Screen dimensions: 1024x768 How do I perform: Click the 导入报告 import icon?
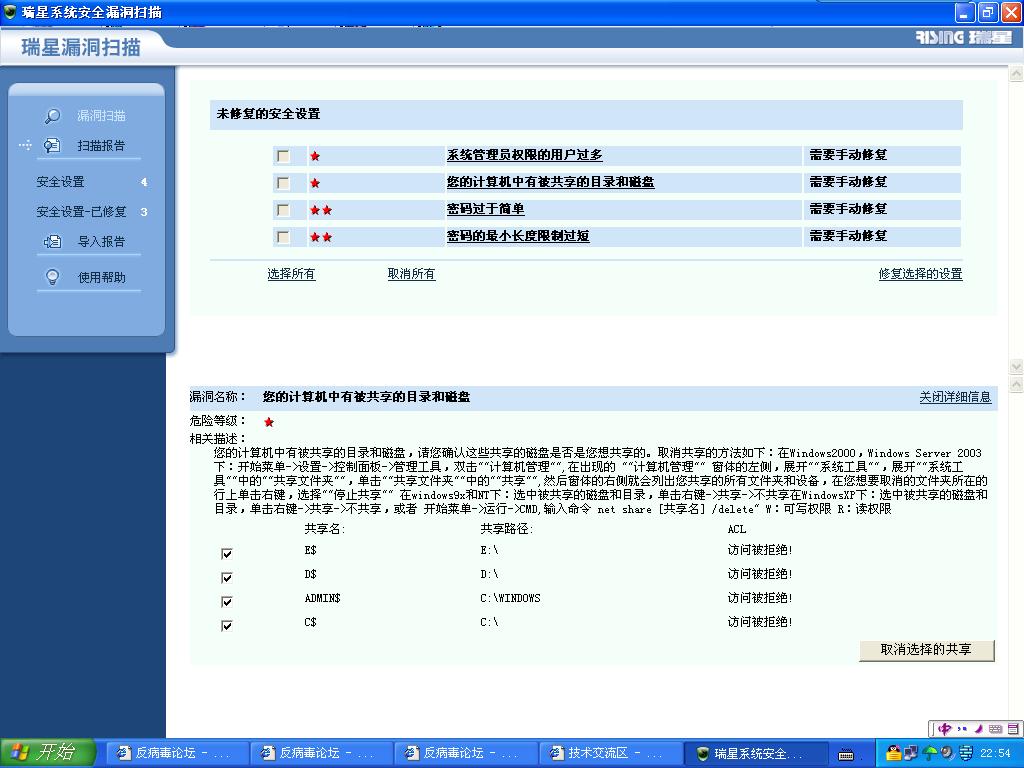[52, 241]
